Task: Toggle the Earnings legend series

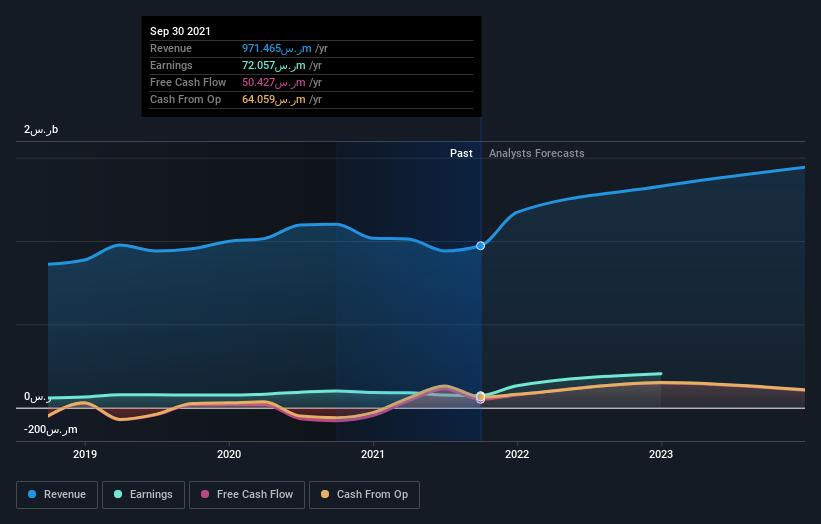Action: [143, 495]
